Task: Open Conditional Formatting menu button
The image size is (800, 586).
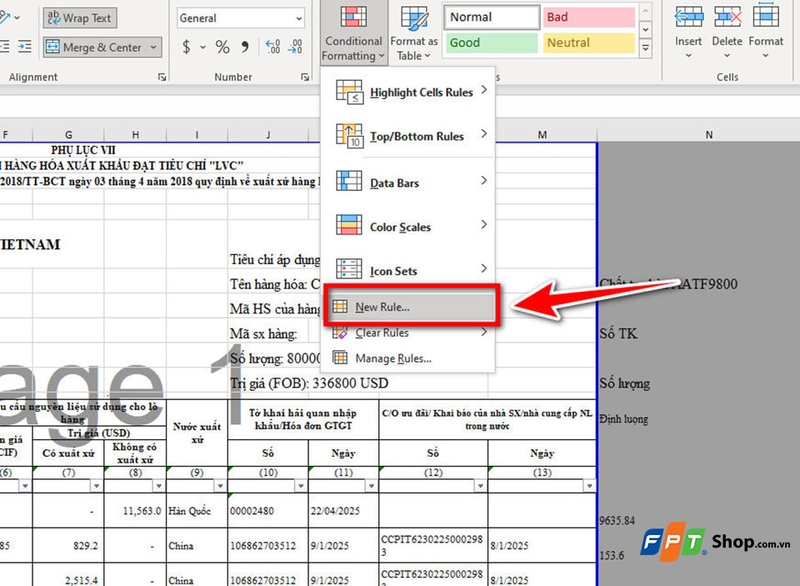Action: 354,32
